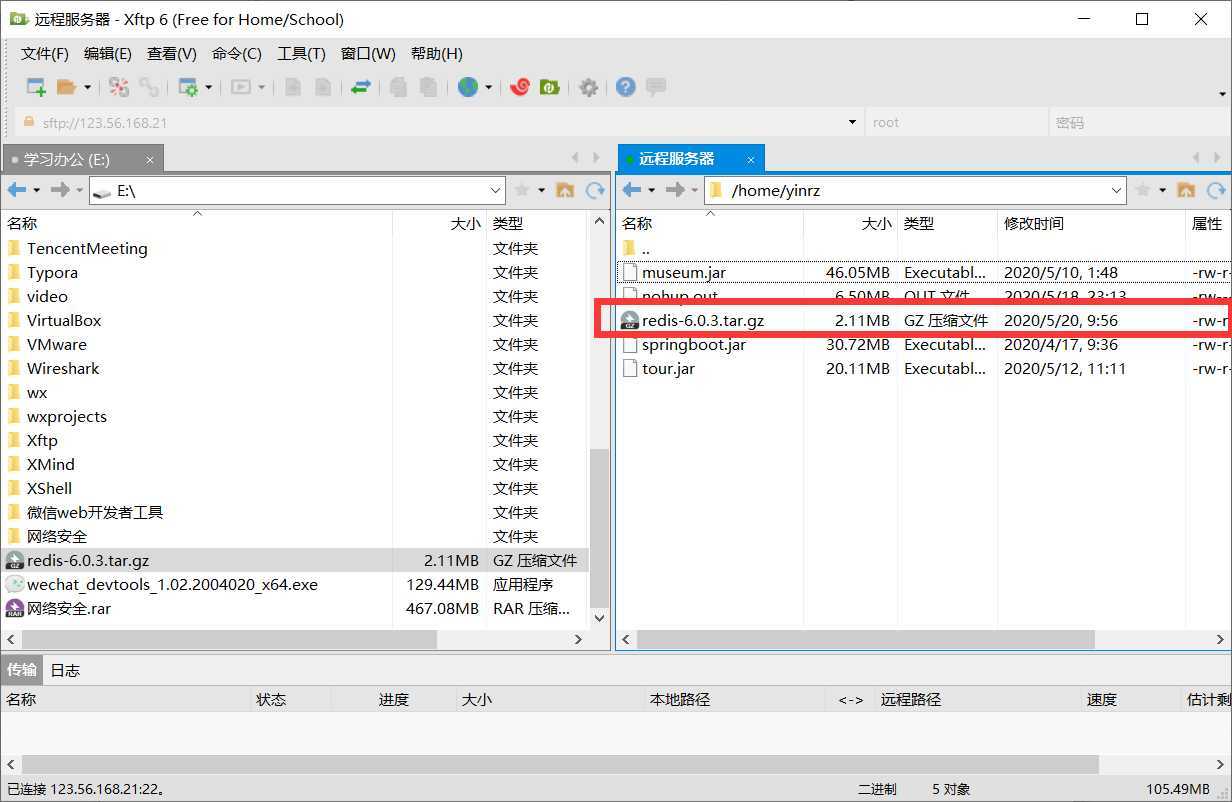Click the New Session toolbar icon

coord(36,87)
